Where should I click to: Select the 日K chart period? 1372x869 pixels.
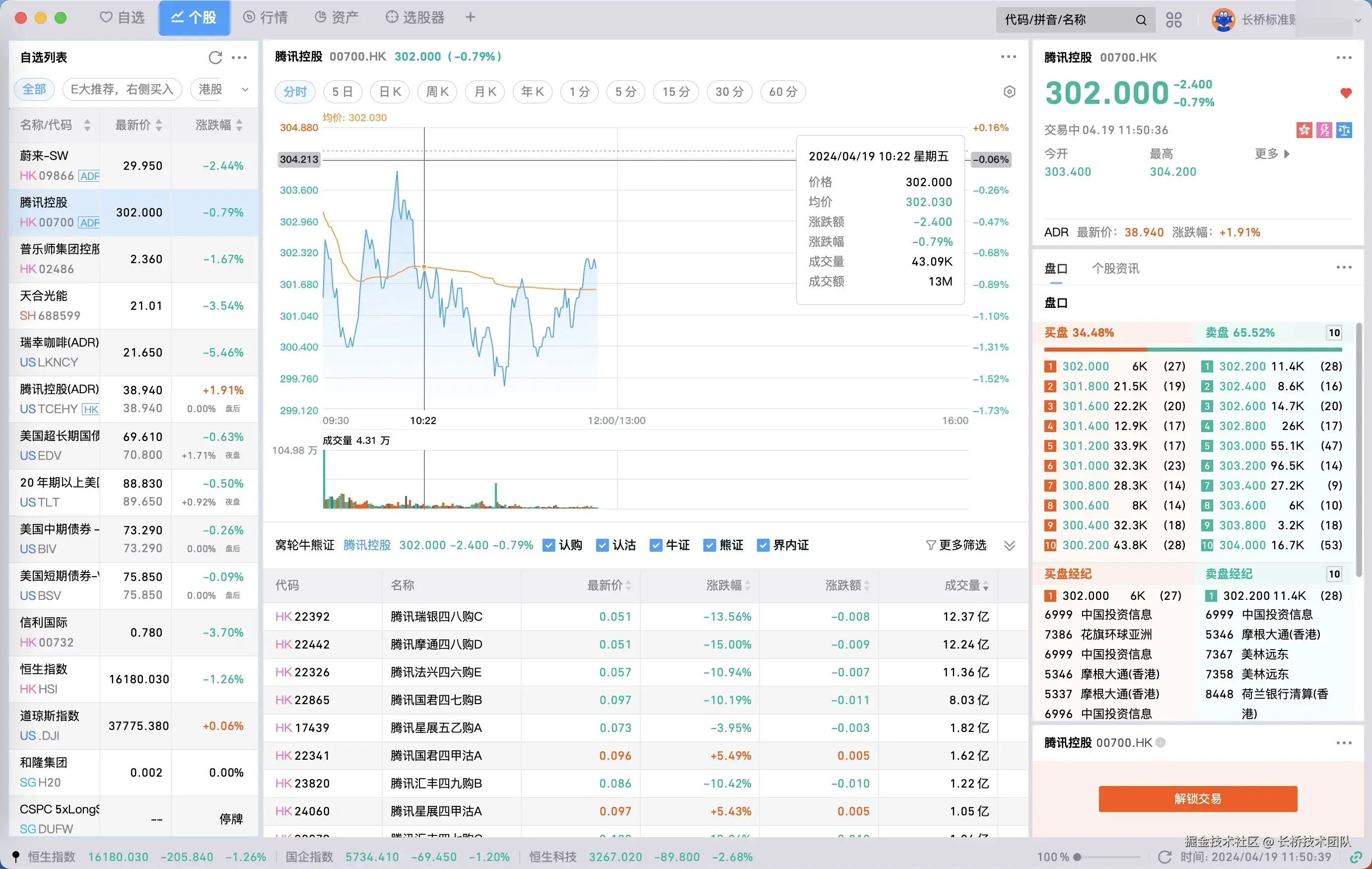coord(390,92)
